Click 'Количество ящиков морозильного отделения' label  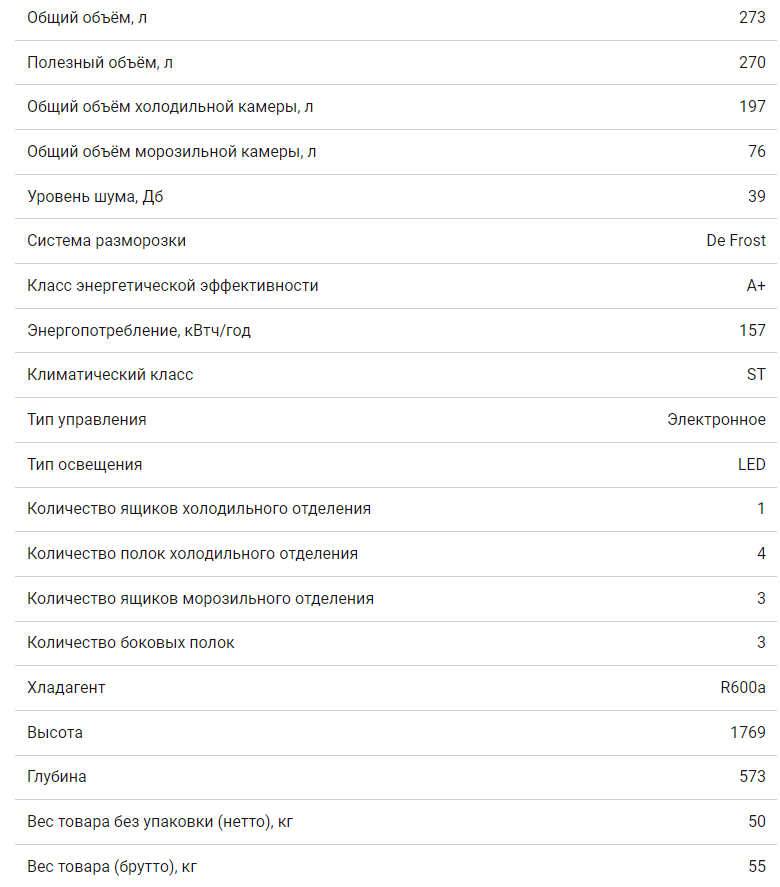201,599
